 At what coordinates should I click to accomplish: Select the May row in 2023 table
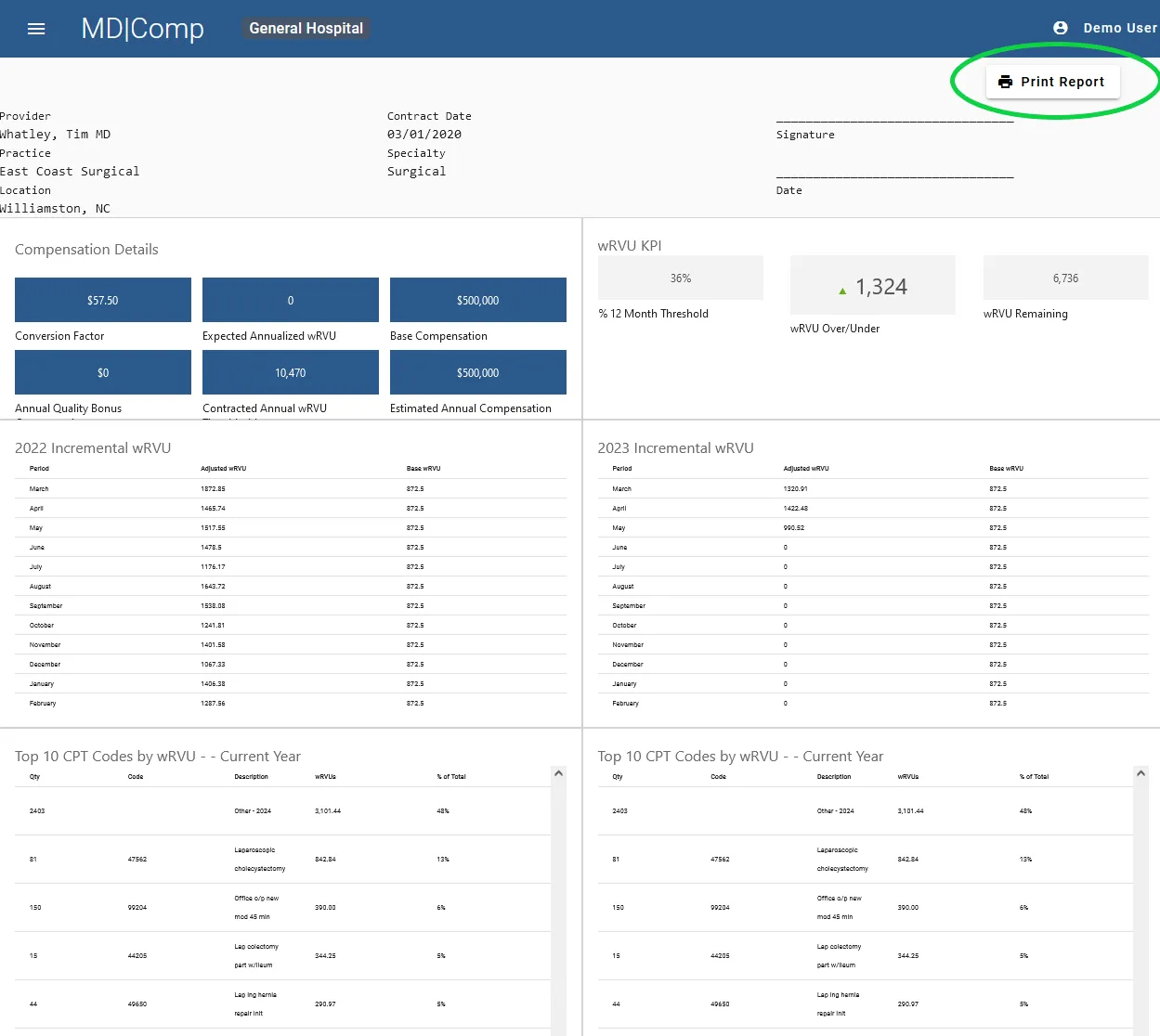click(x=873, y=527)
